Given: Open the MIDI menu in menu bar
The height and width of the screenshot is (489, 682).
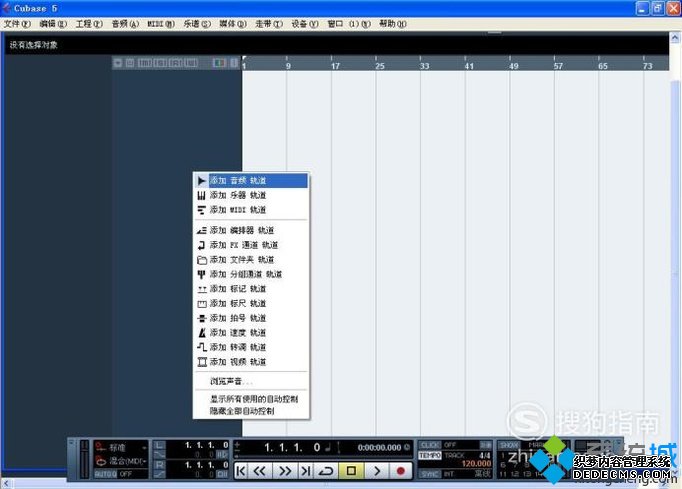Looking at the screenshot, I should point(161,24).
